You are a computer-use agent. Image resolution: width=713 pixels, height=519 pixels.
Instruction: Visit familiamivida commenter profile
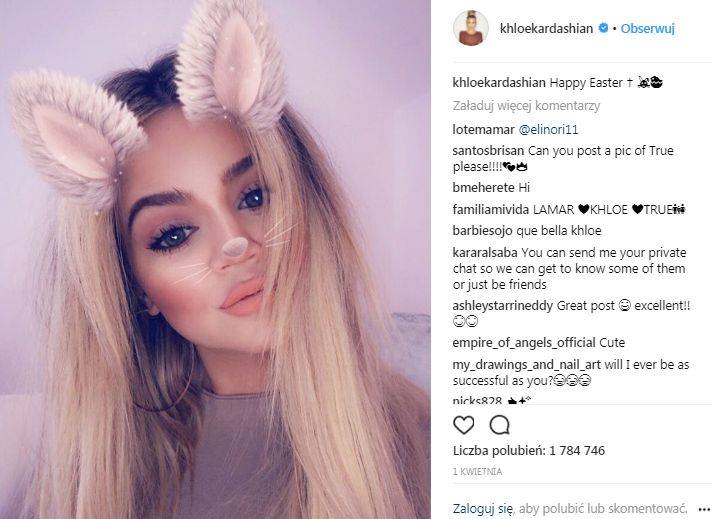coord(491,209)
